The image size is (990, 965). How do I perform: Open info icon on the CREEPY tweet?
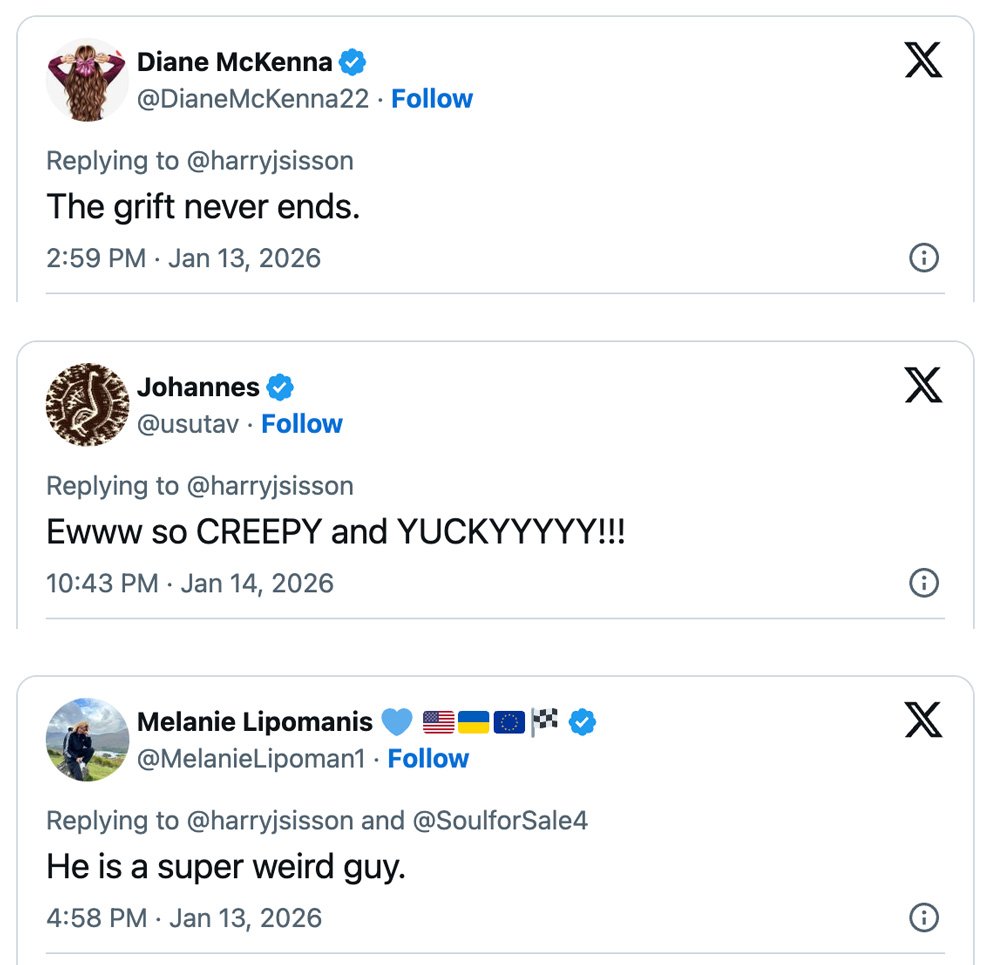[x=923, y=583]
